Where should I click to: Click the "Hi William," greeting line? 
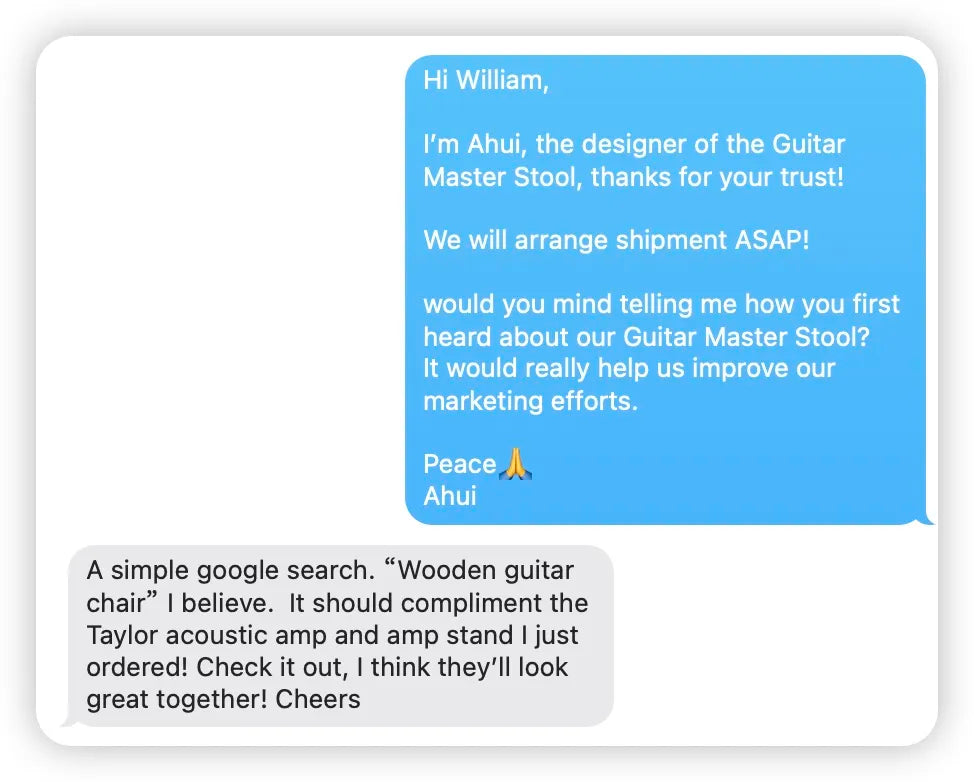485,81
